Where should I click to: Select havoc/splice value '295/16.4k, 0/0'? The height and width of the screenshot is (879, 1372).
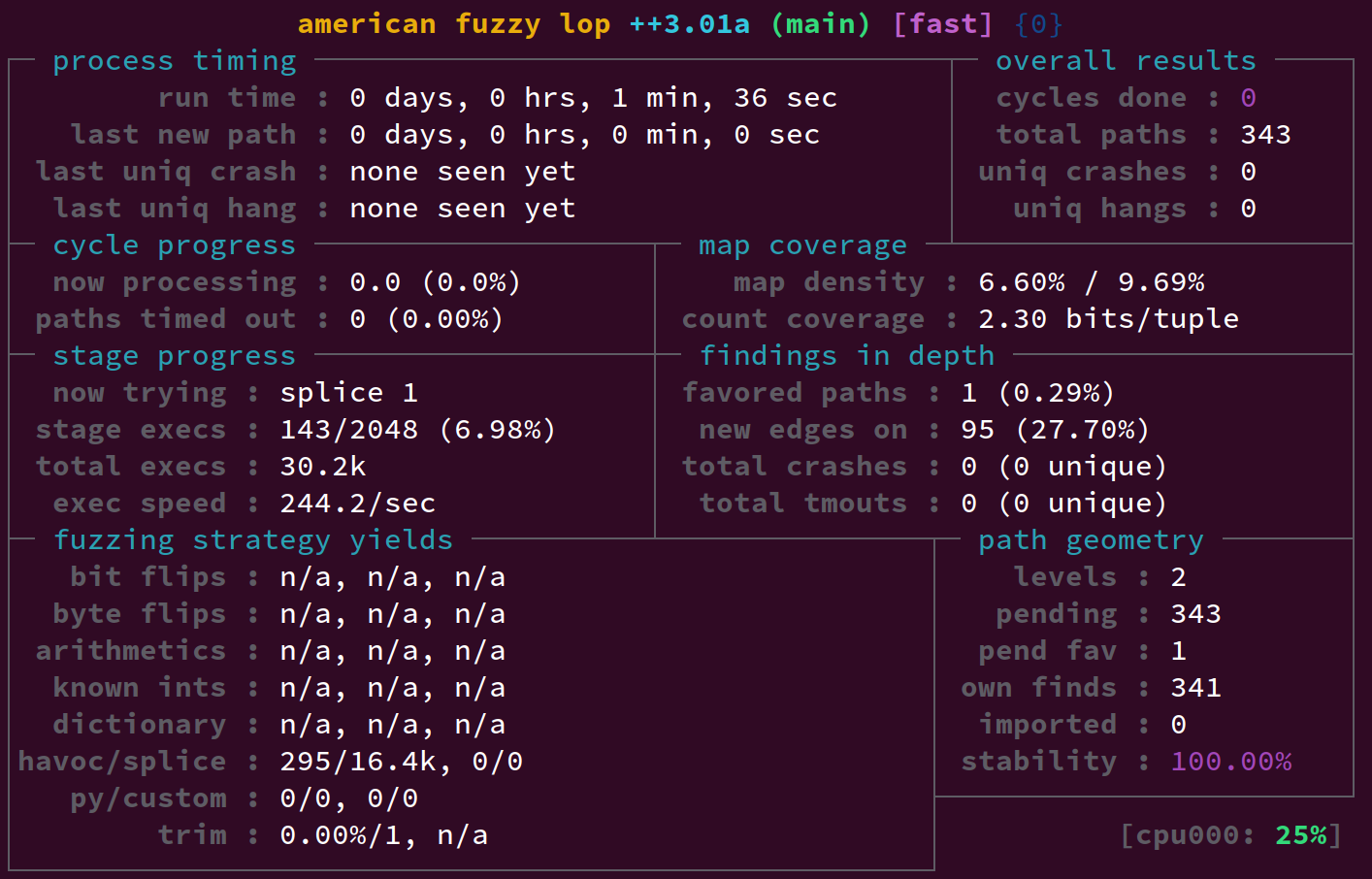[x=402, y=762]
